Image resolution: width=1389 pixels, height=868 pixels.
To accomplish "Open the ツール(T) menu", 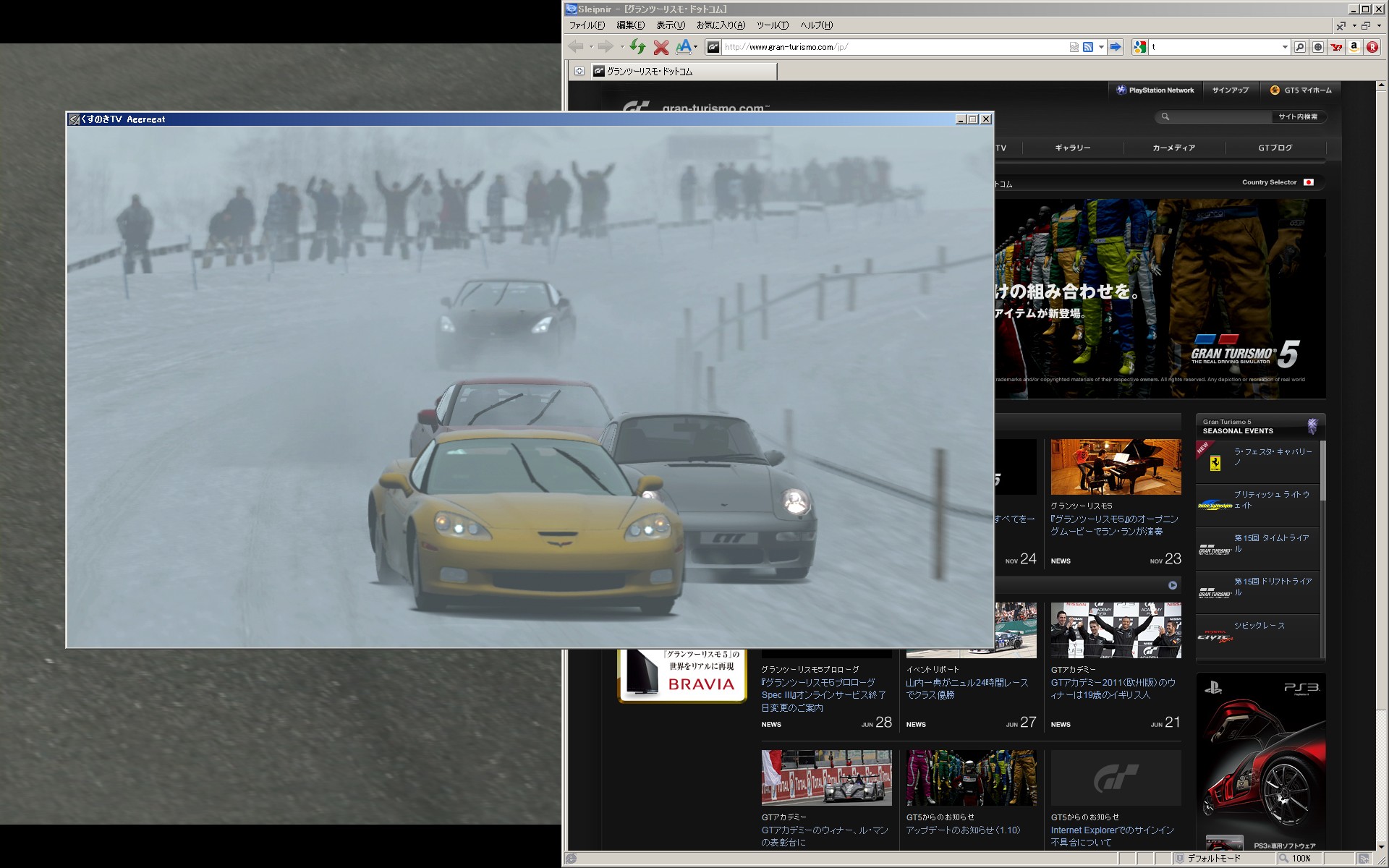I will 773,25.
